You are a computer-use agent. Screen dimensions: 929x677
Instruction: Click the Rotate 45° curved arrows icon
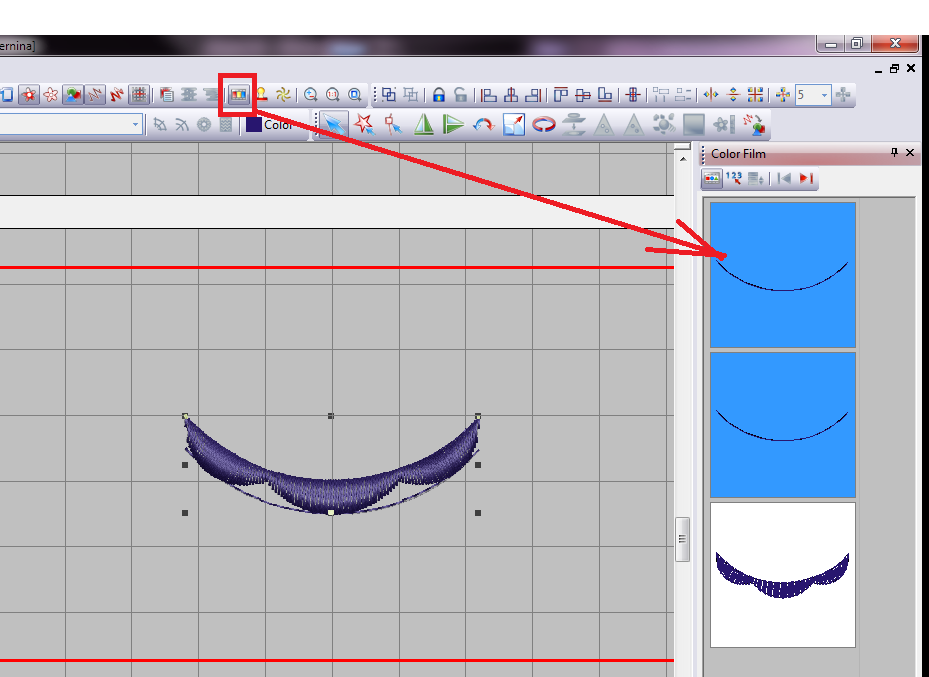(483, 124)
